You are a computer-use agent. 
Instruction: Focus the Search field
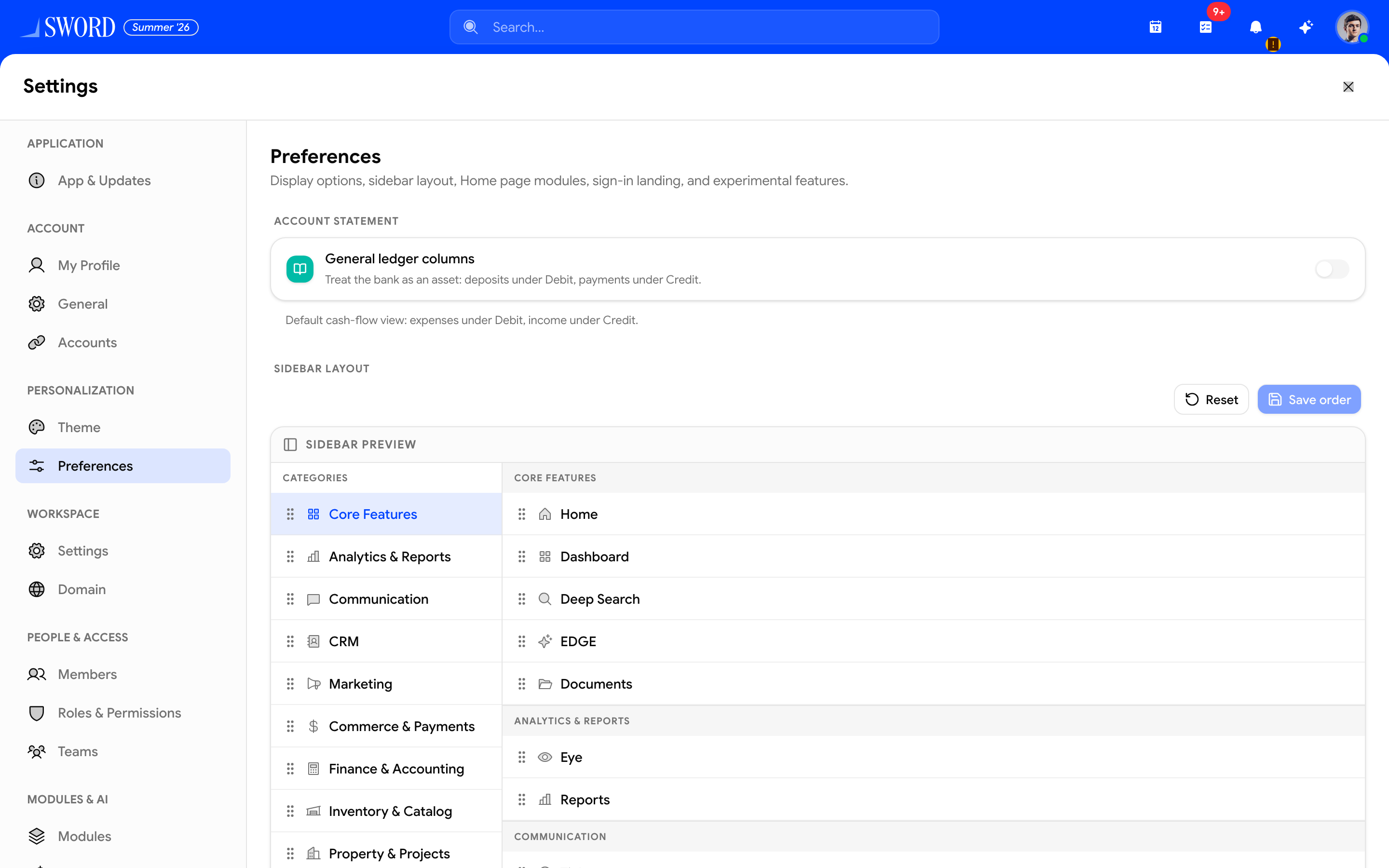pos(694,27)
